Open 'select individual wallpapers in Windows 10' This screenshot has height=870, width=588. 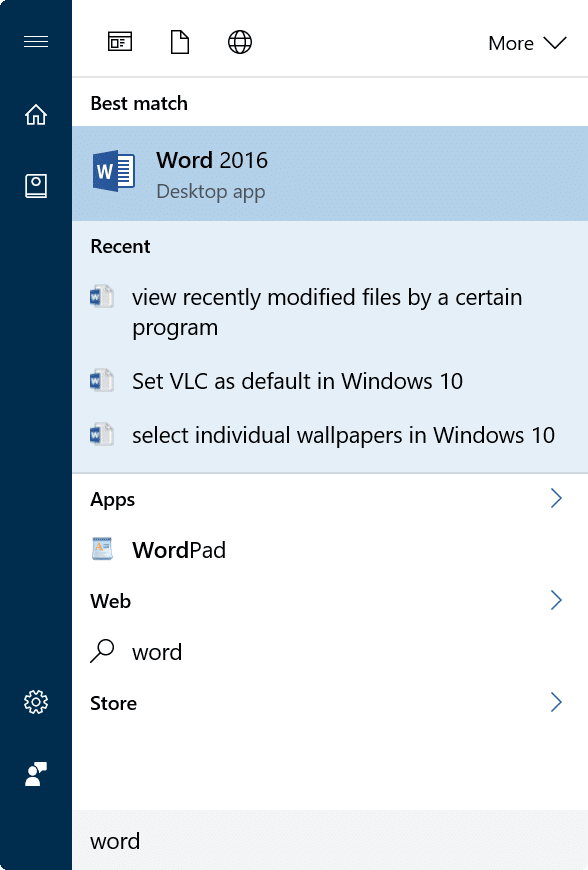[330, 435]
